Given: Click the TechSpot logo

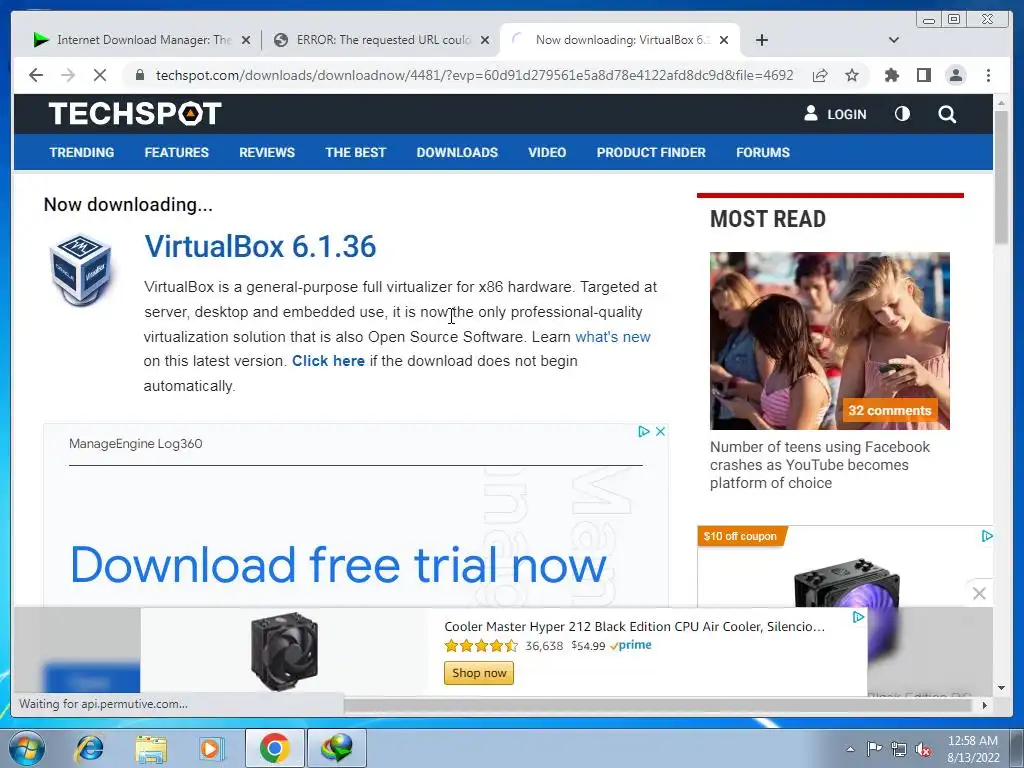Looking at the screenshot, I should [135, 114].
